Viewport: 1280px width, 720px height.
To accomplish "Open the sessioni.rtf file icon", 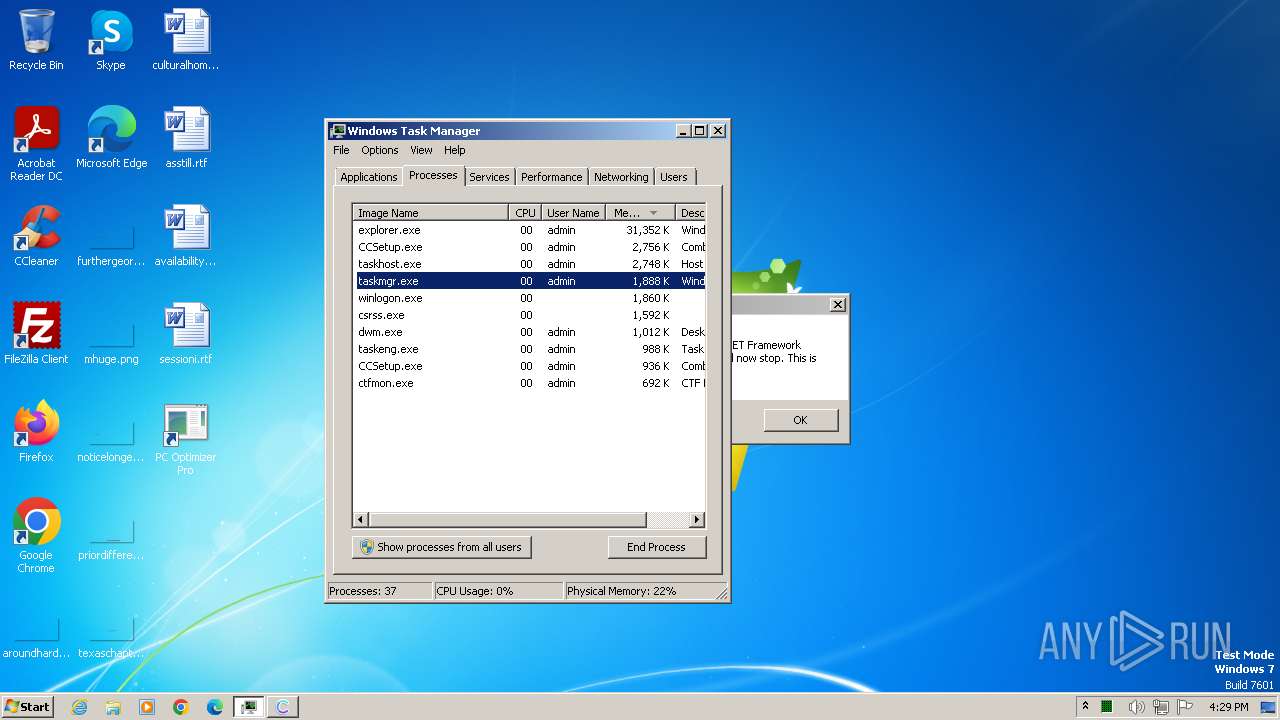I will (186, 334).
